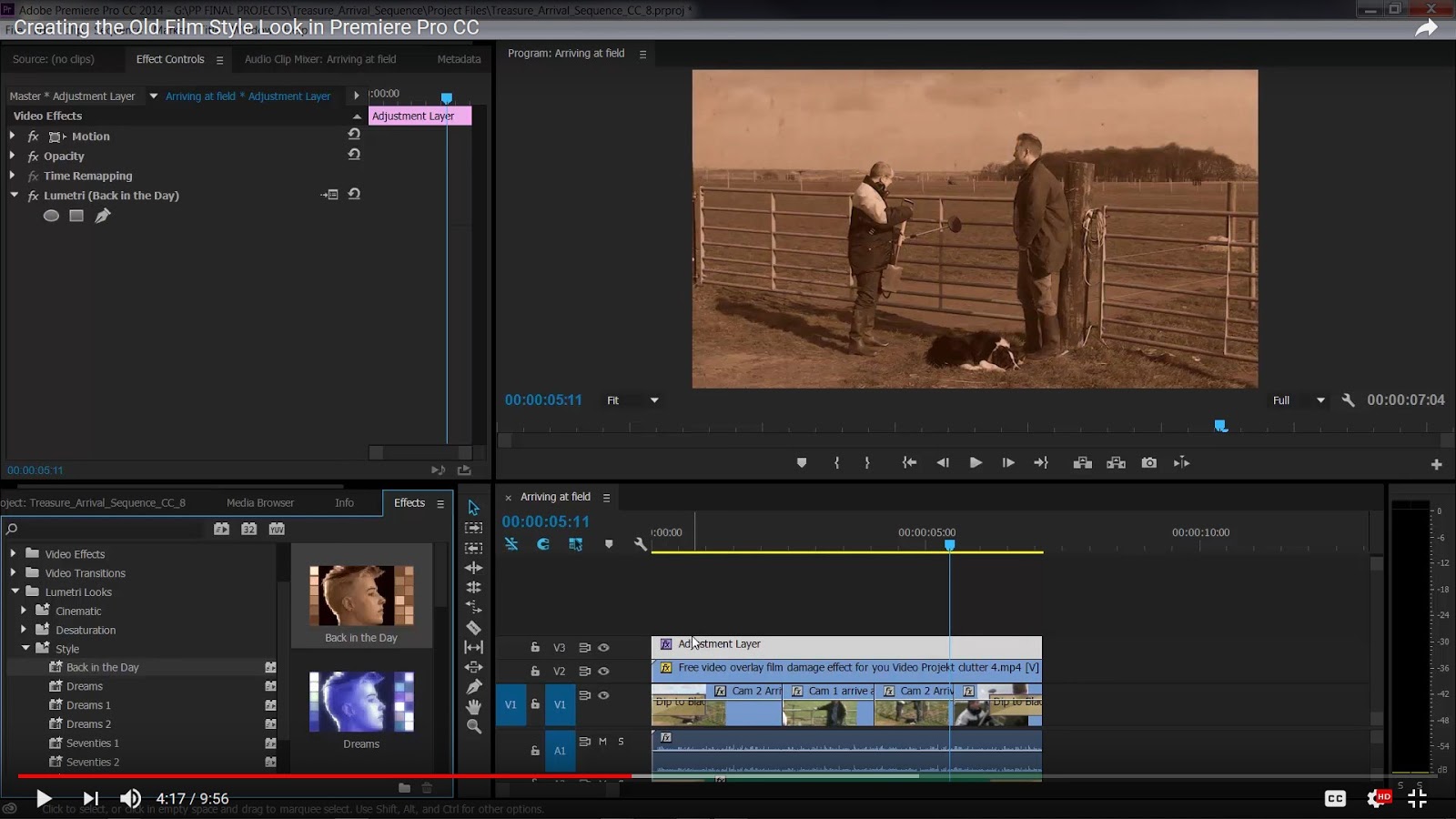The image size is (1456, 819).
Task: Select the Zoom tool in the tools panel
Action: click(x=473, y=726)
